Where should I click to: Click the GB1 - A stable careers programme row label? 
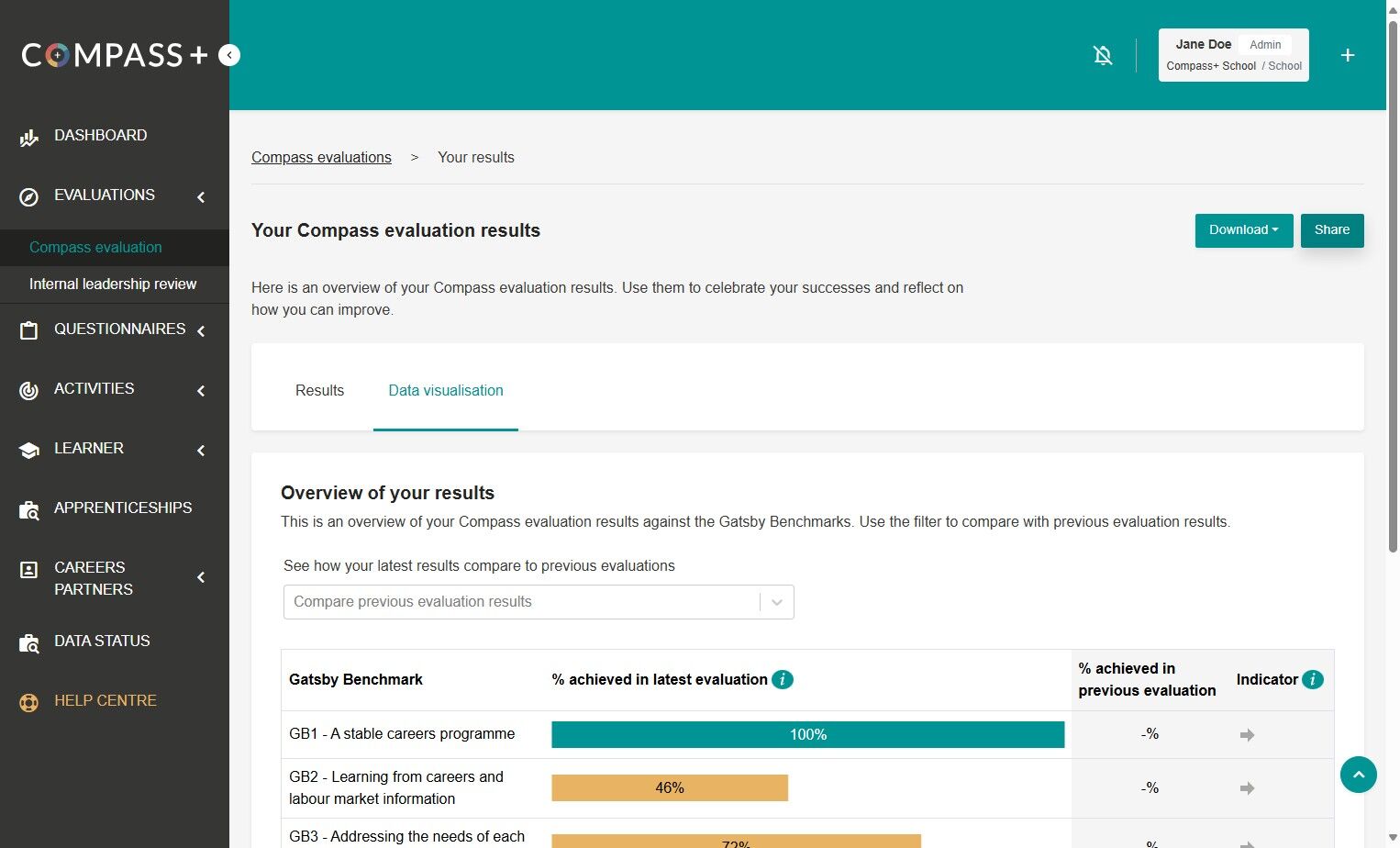pos(402,733)
